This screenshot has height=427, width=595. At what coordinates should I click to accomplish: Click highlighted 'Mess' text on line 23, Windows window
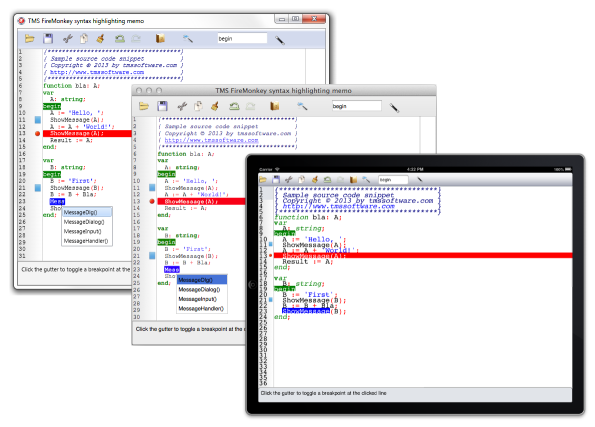(x=57, y=201)
